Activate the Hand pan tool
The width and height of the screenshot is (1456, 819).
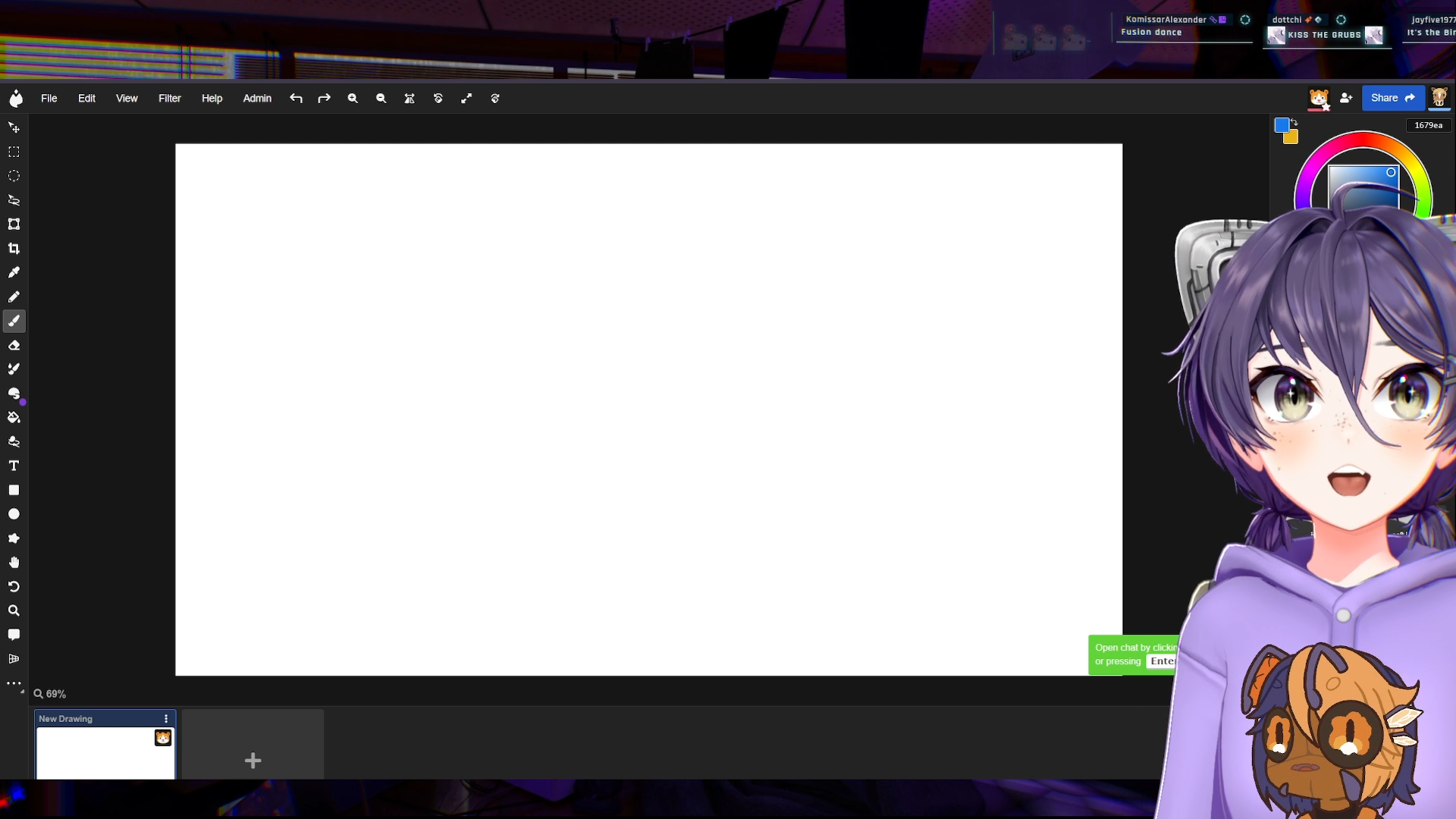click(x=14, y=563)
